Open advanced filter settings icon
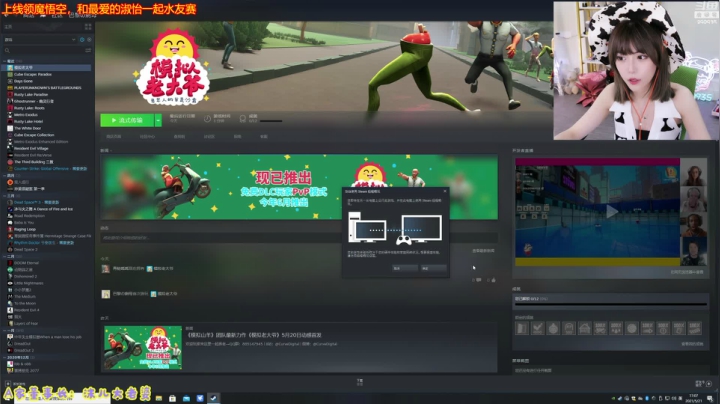This screenshot has height=404, width=720. [88, 50]
